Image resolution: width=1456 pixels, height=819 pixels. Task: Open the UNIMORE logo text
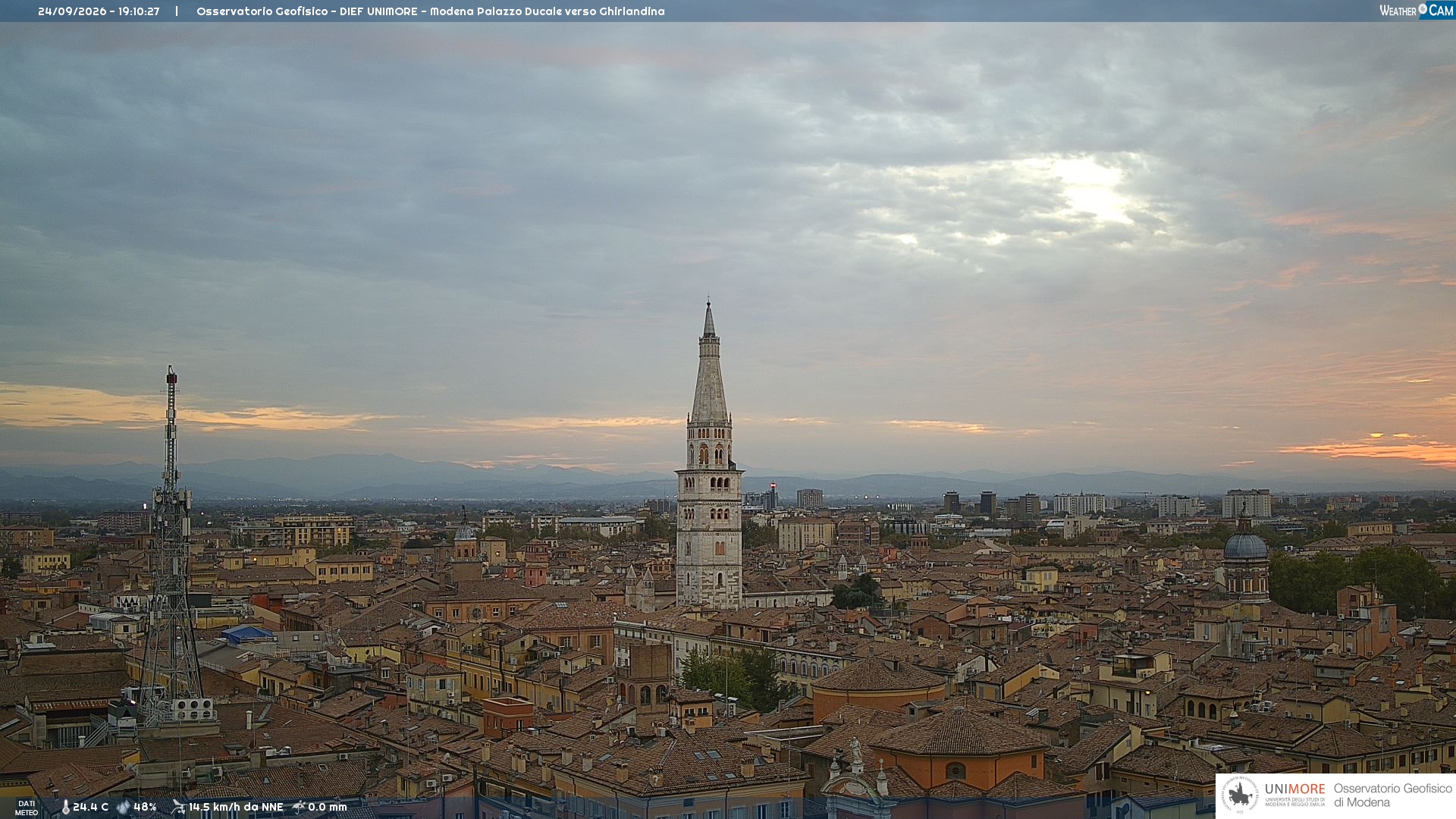[x=1294, y=789]
